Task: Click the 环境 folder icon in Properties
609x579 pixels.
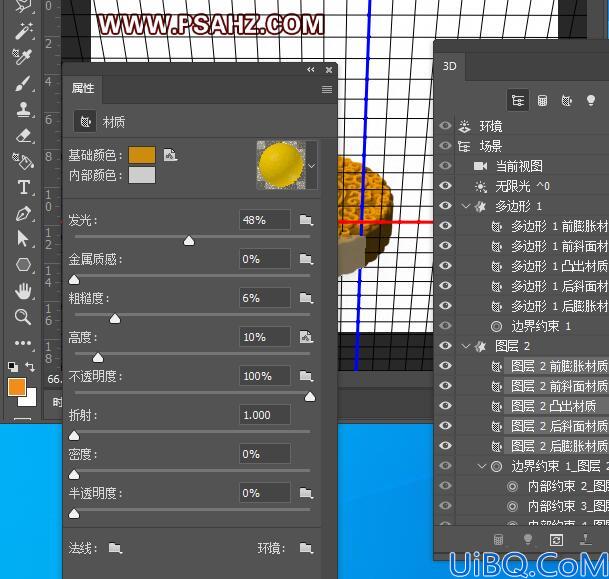Action: (306, 548)
